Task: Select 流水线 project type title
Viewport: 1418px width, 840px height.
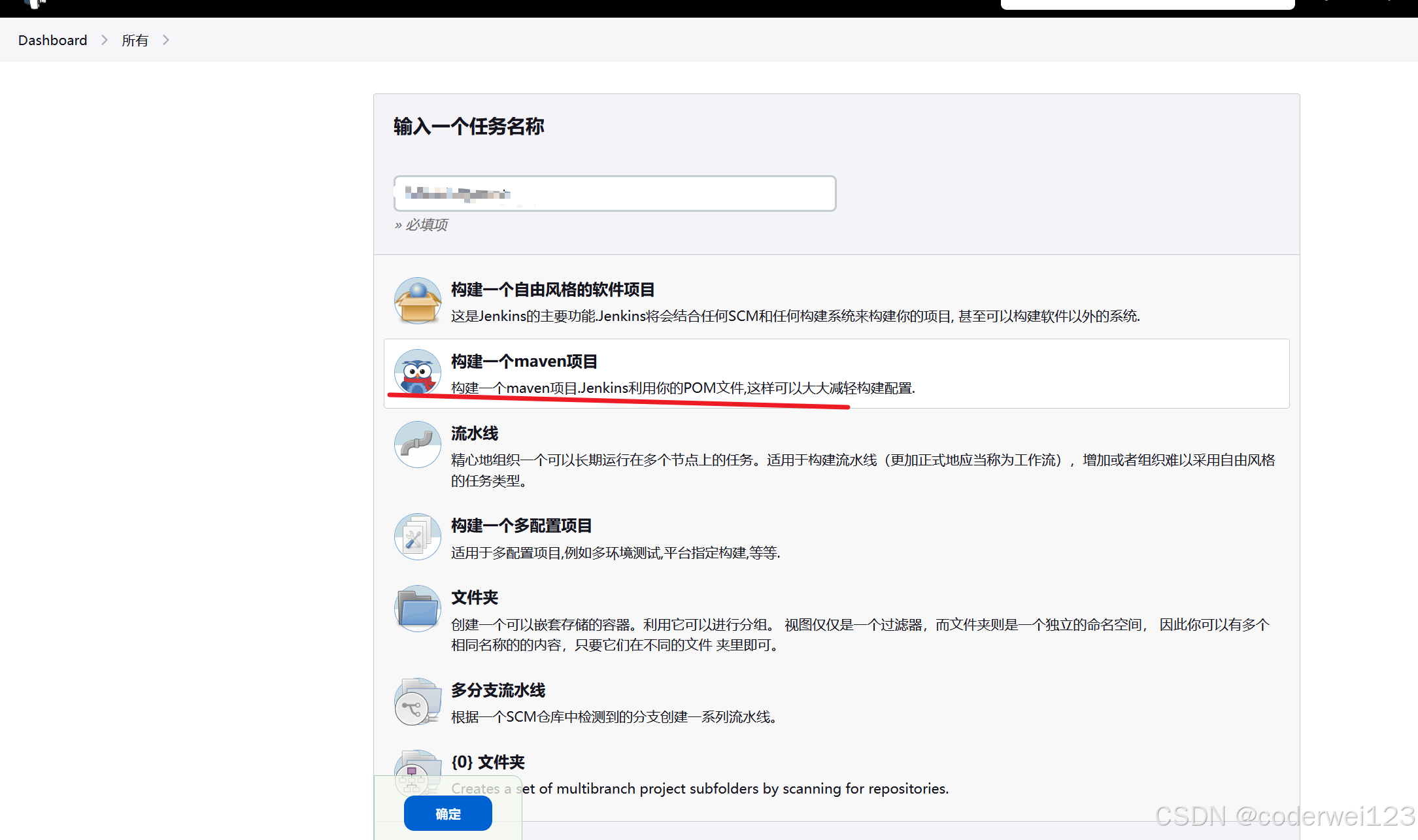Action: point(474,433)
